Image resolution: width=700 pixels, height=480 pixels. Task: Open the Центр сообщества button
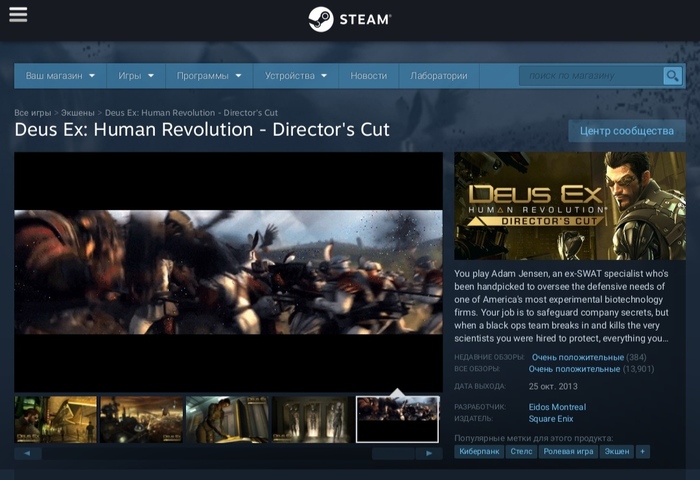pos(627,131)
